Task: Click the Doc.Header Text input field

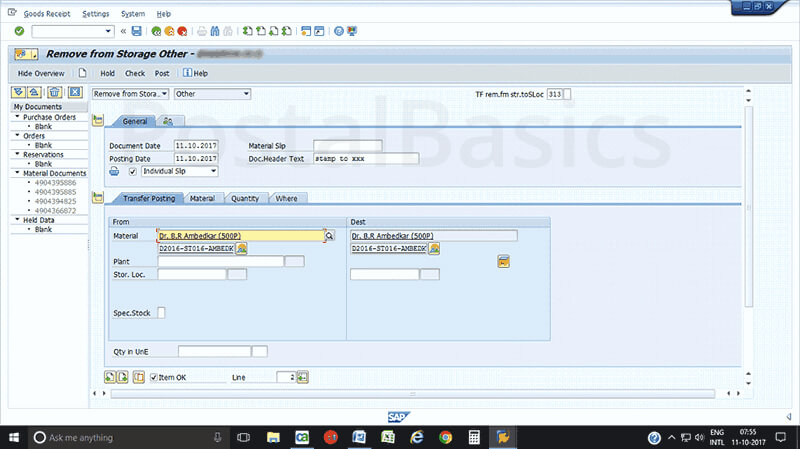Action: coord(365,158)
